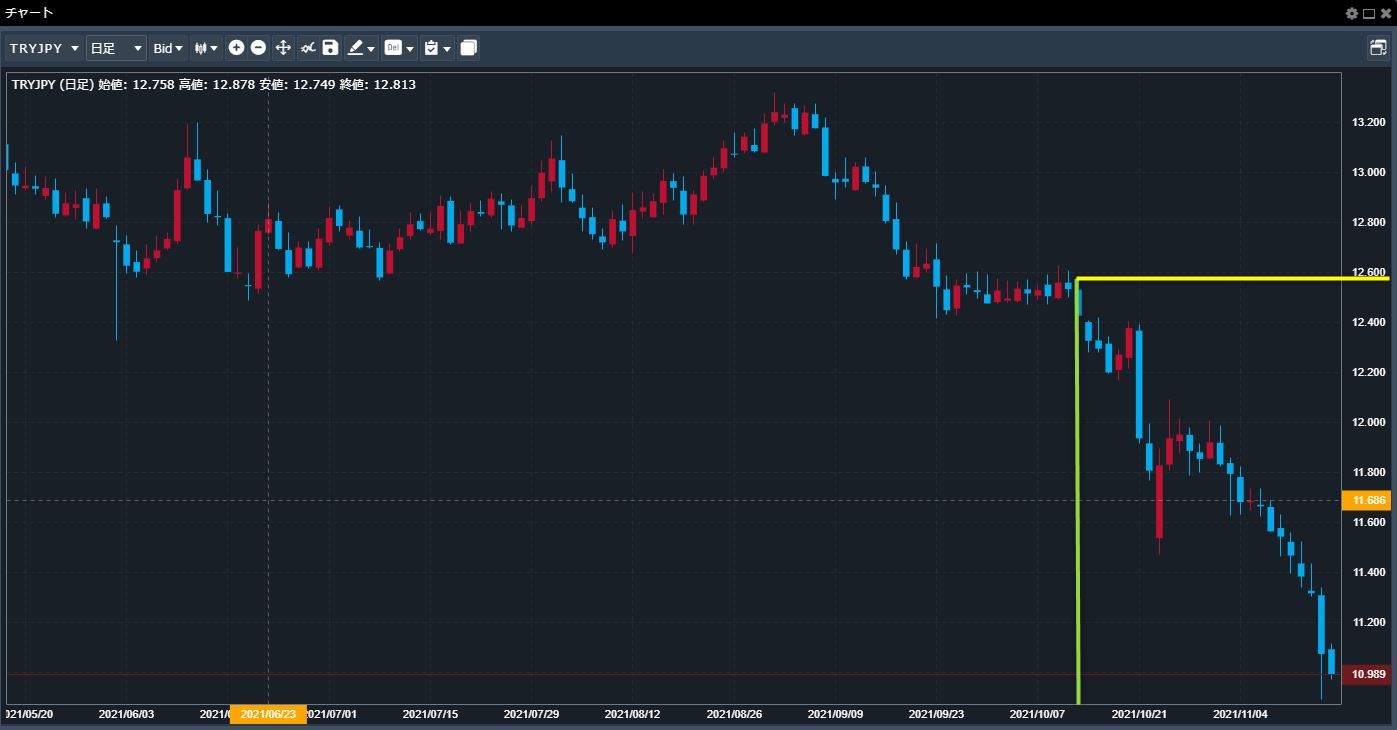Open the drawing pen tool menu
The height and width of the screenshot is (730, 1397).
[x=360, y=48]
